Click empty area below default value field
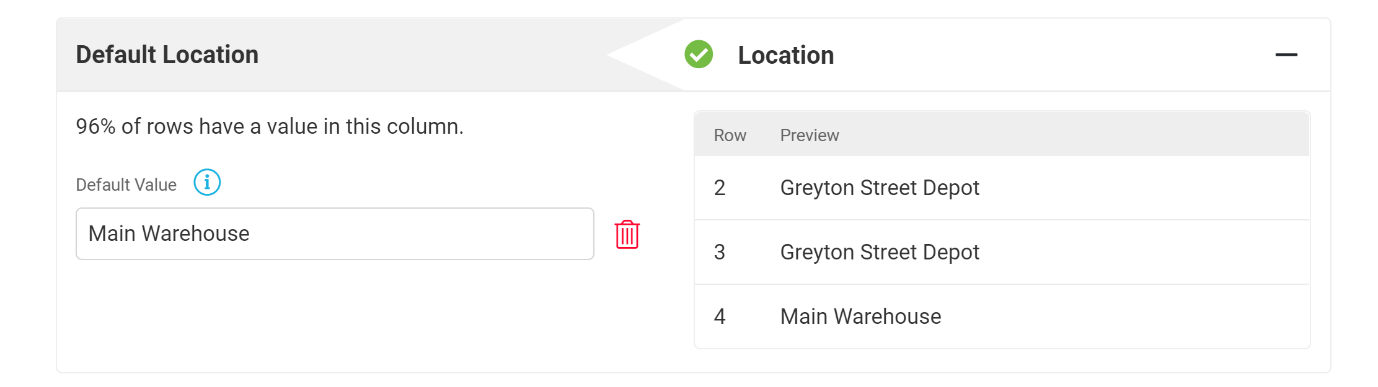The image size is (1378, 387). 335,315
